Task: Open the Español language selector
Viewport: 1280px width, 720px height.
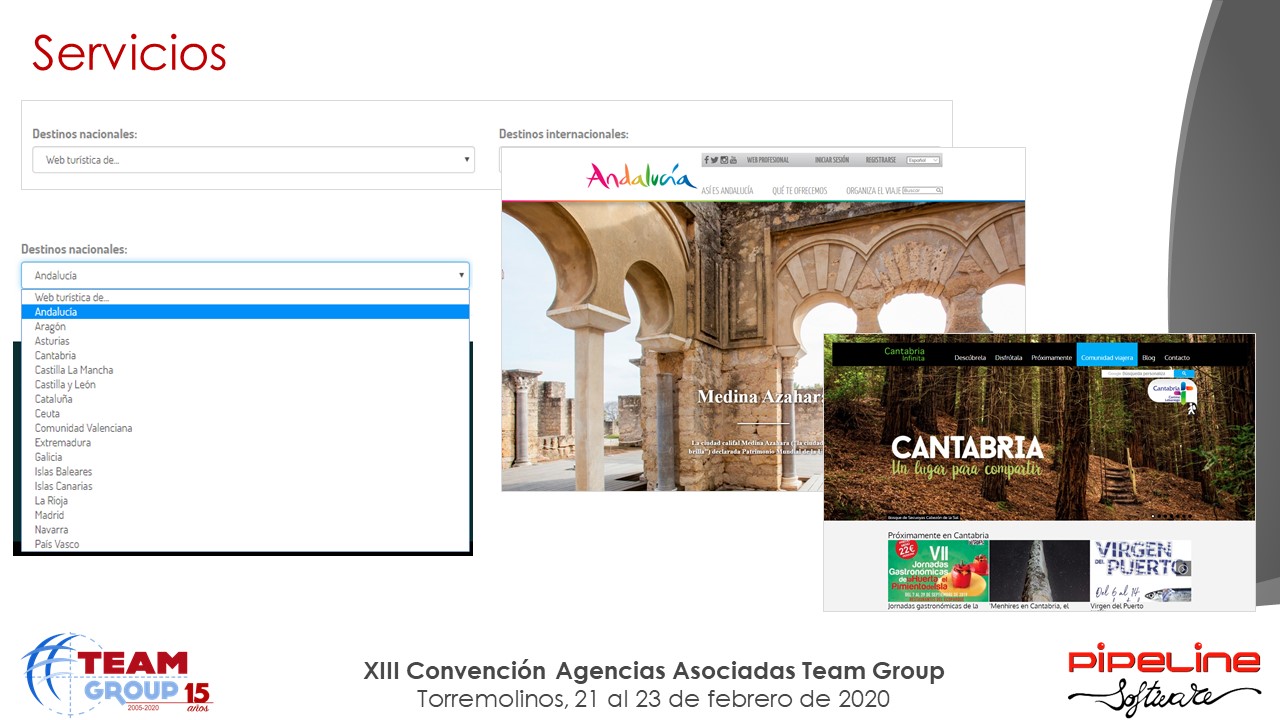Action: tap(923, 160)
